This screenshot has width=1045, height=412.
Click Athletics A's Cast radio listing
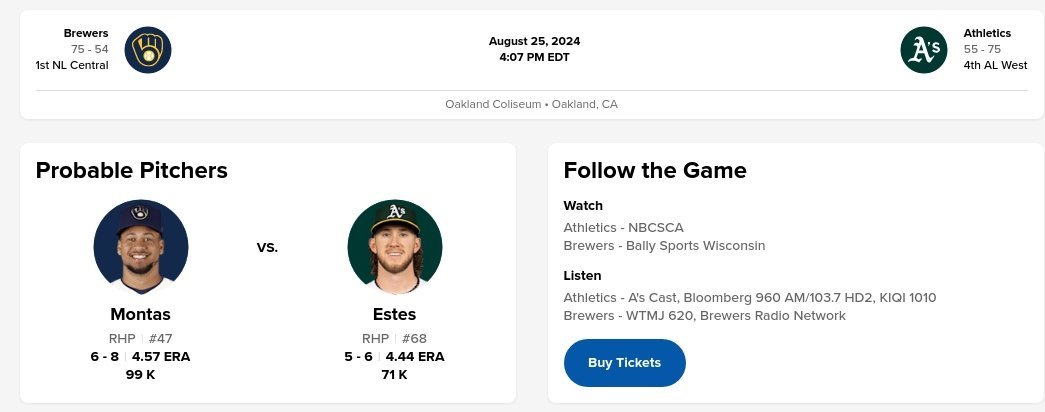[749, 297]
